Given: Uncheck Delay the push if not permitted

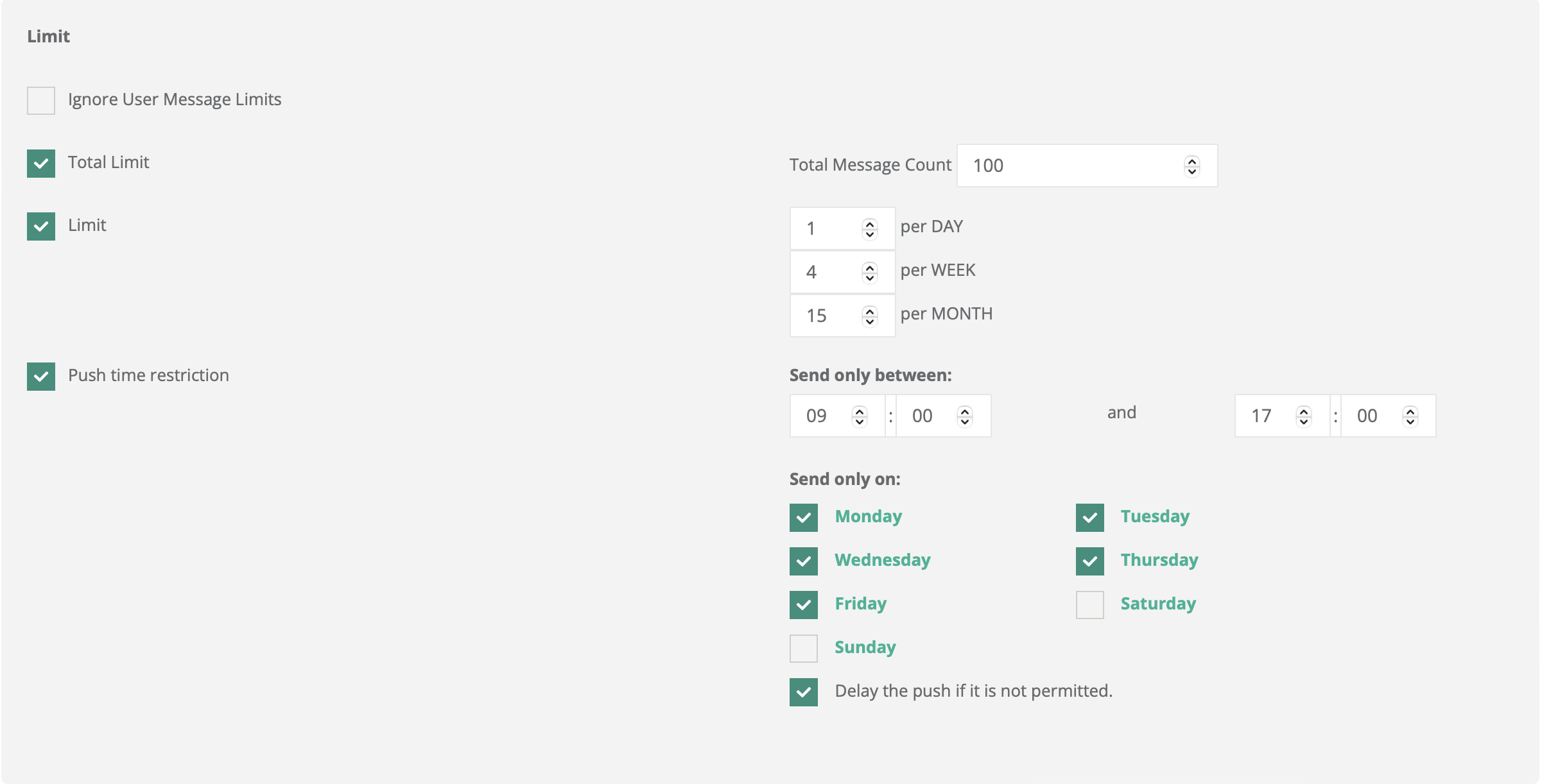Looking at the screenshot, I should pyautogui.click(x=803, y=692).
